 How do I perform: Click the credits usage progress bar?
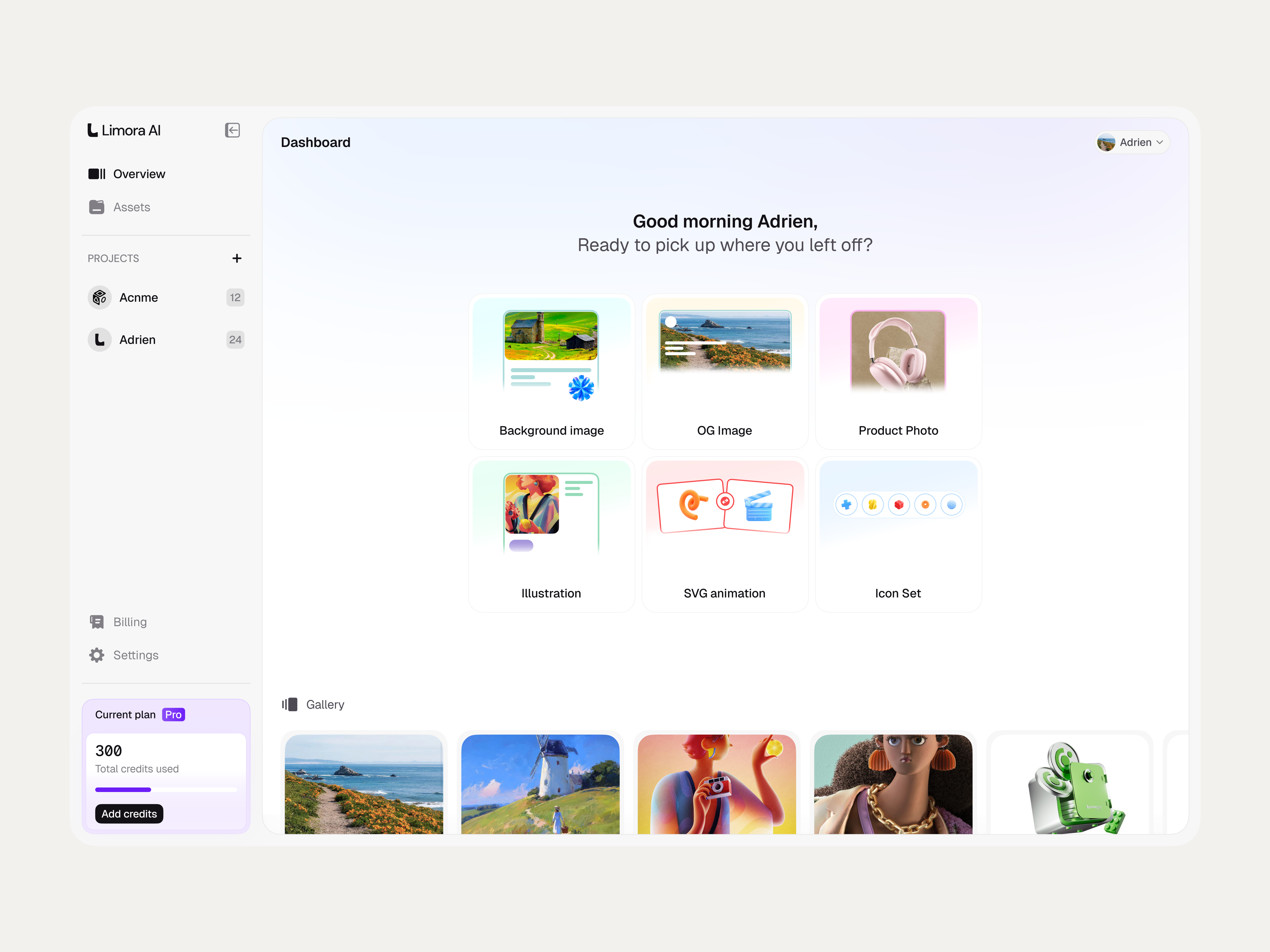click(166, 790)
